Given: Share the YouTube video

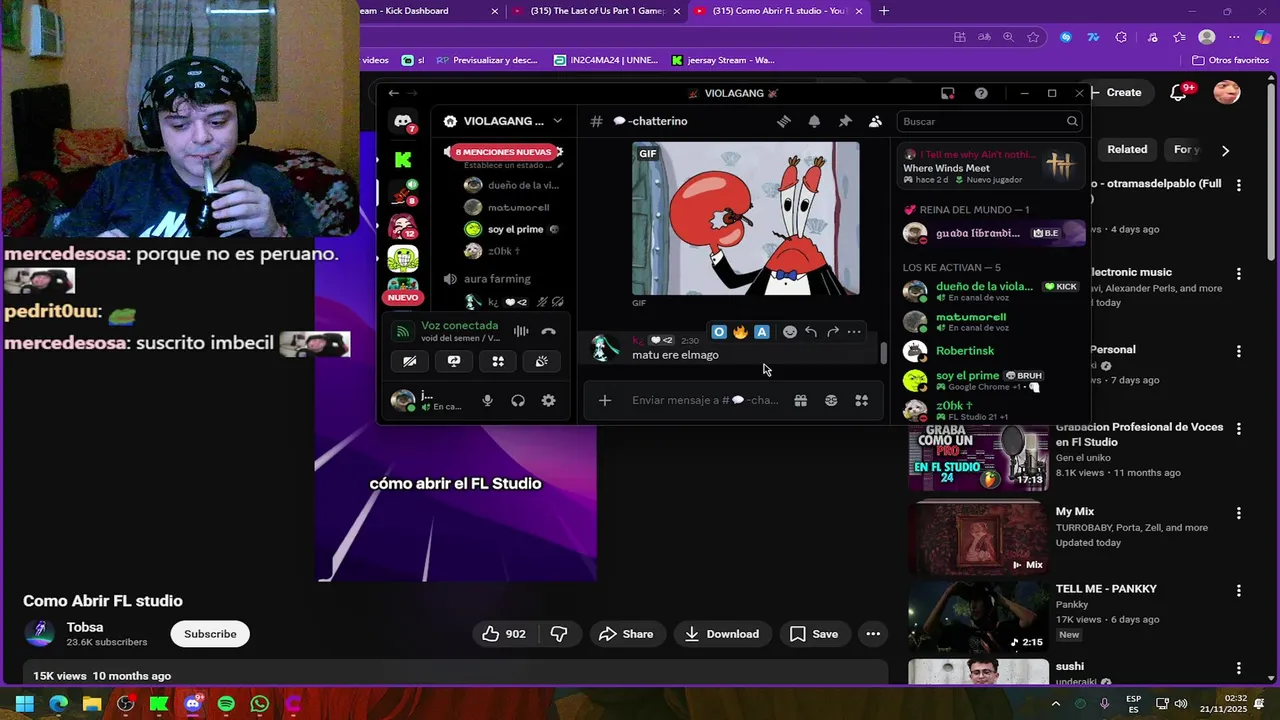Looking at the screenshot, I should tap(626, 634).
